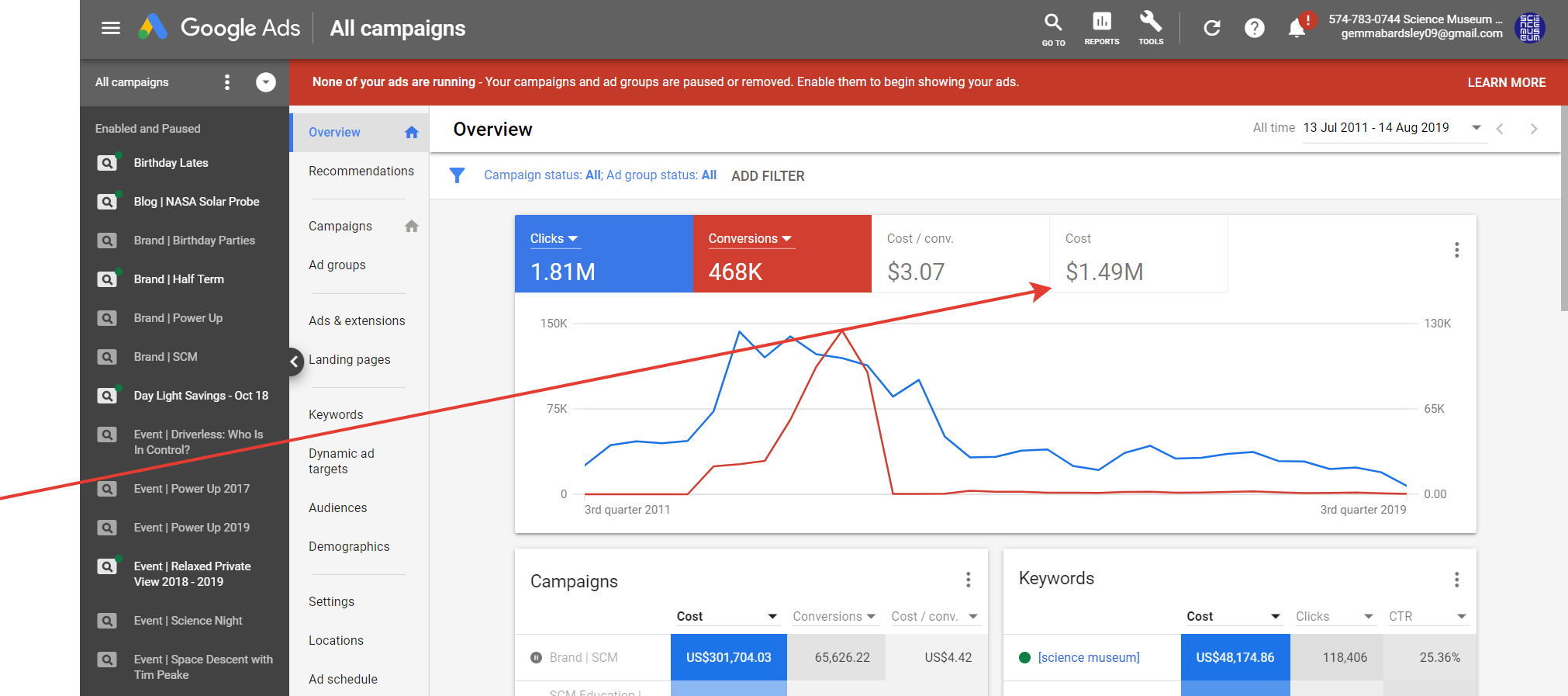
Task: Click the Go To search icon
Action: click(x=1053, y=29)
